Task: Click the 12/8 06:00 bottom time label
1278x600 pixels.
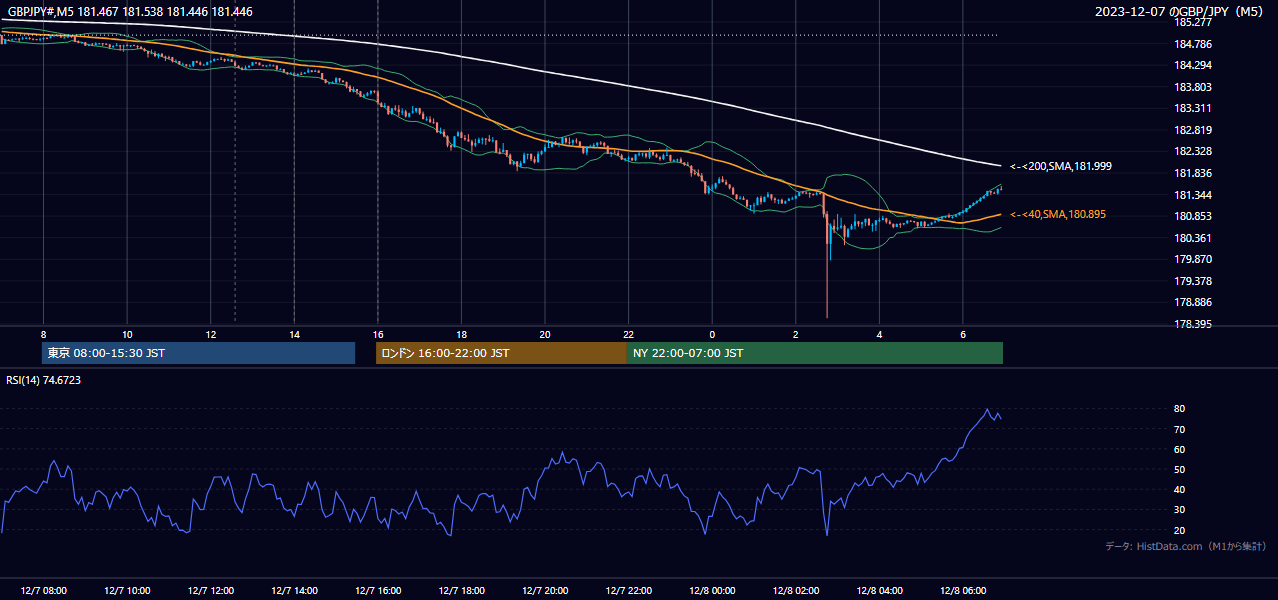Action: 962,591
